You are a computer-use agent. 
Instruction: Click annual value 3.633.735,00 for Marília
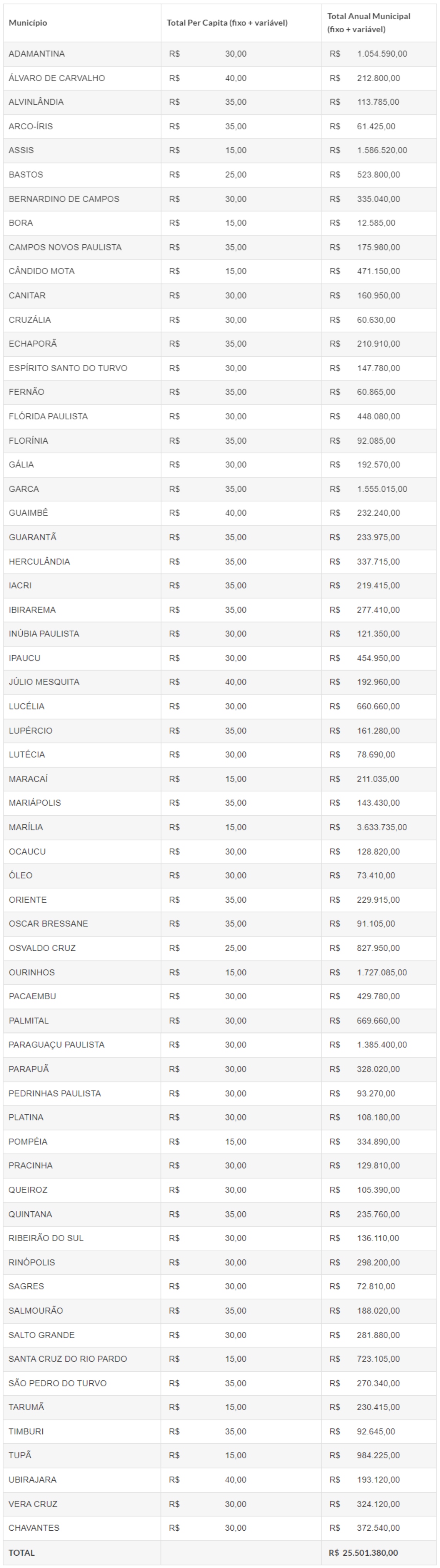[382, 827]
